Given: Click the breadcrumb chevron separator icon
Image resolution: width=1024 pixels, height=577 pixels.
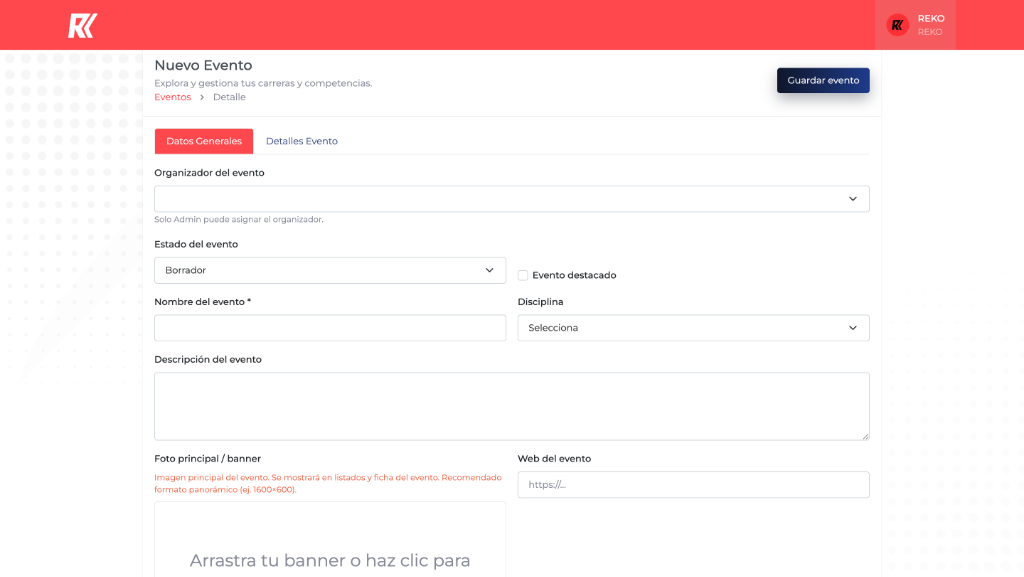Looking at the screenshot, I should (x=202, y=97).
